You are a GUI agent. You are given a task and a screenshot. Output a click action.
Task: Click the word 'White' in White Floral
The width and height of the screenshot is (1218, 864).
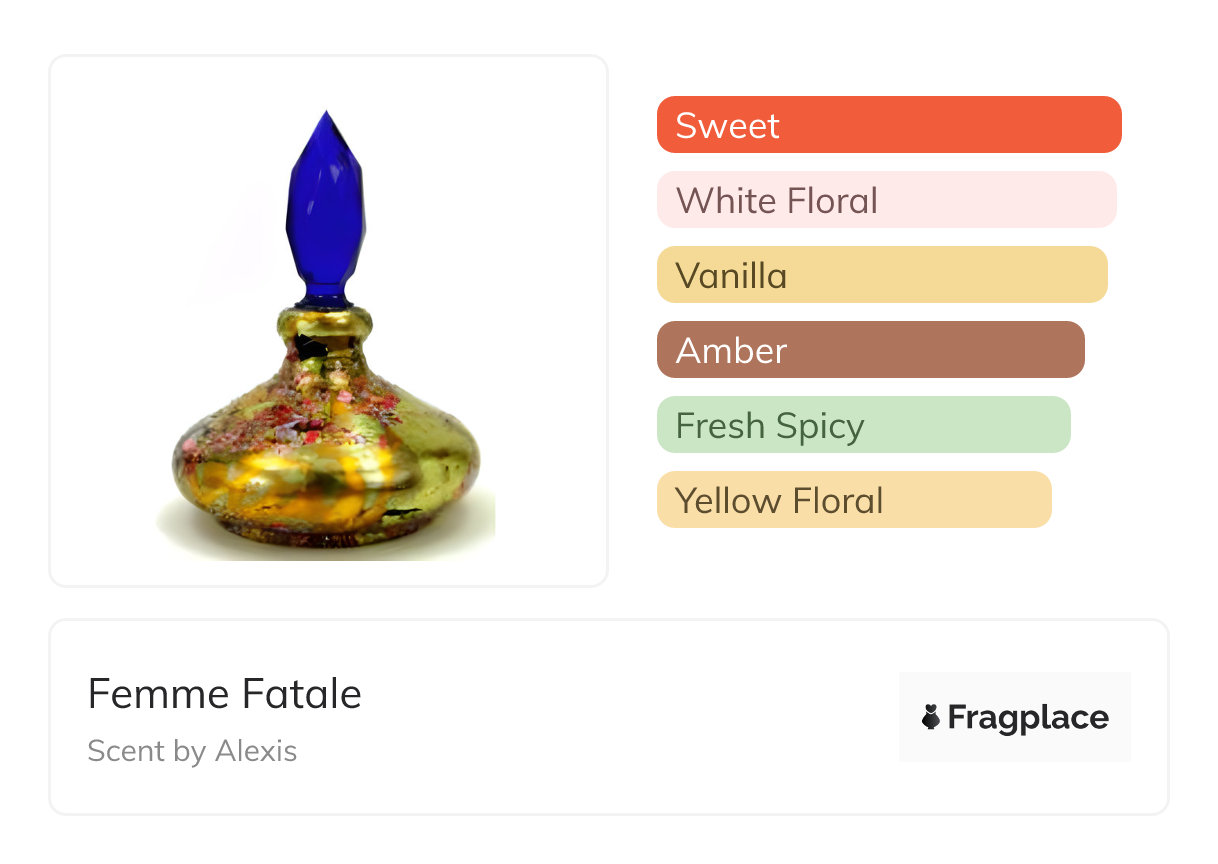coord(721,201)
